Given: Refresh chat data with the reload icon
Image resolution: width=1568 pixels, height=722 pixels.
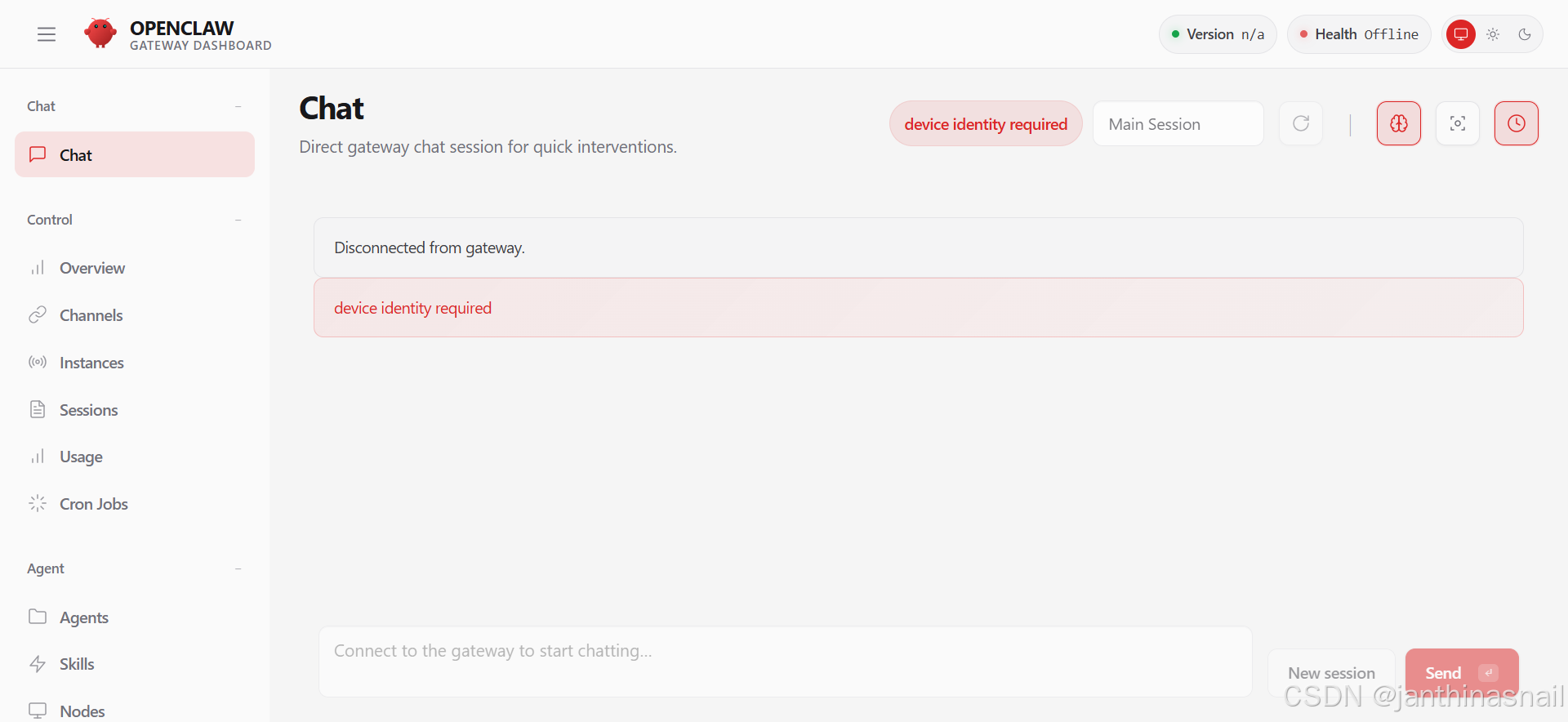Looking at the screenshot, I should [x=1301, y=123].
